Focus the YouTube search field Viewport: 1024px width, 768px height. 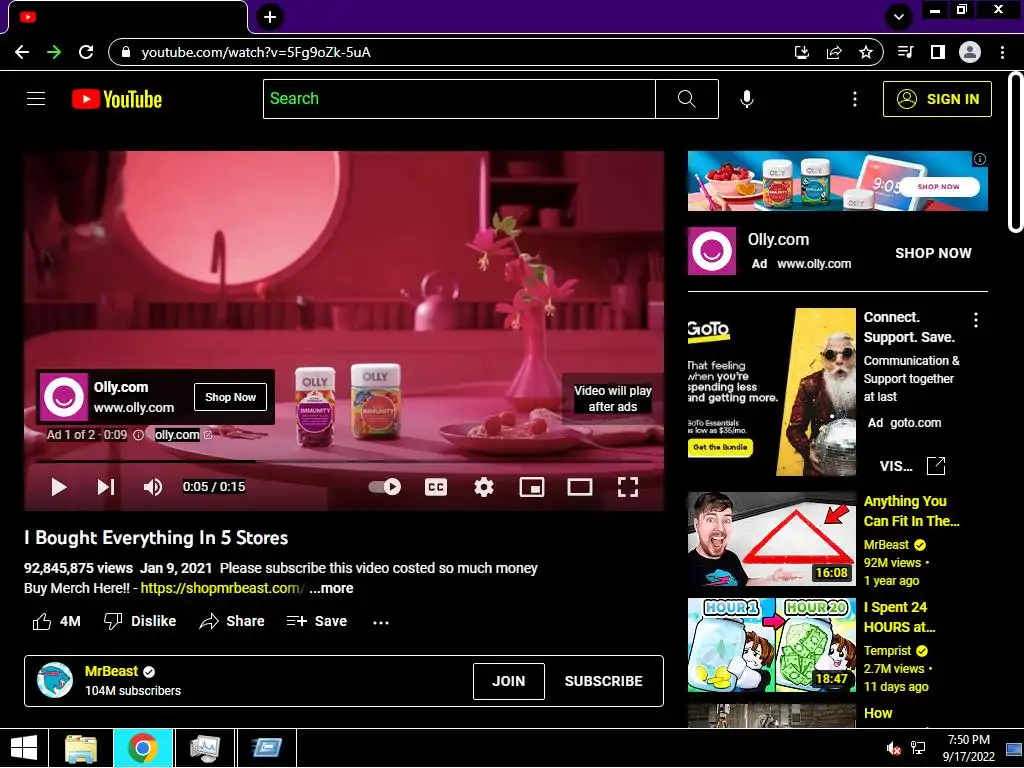coord(459,99)
